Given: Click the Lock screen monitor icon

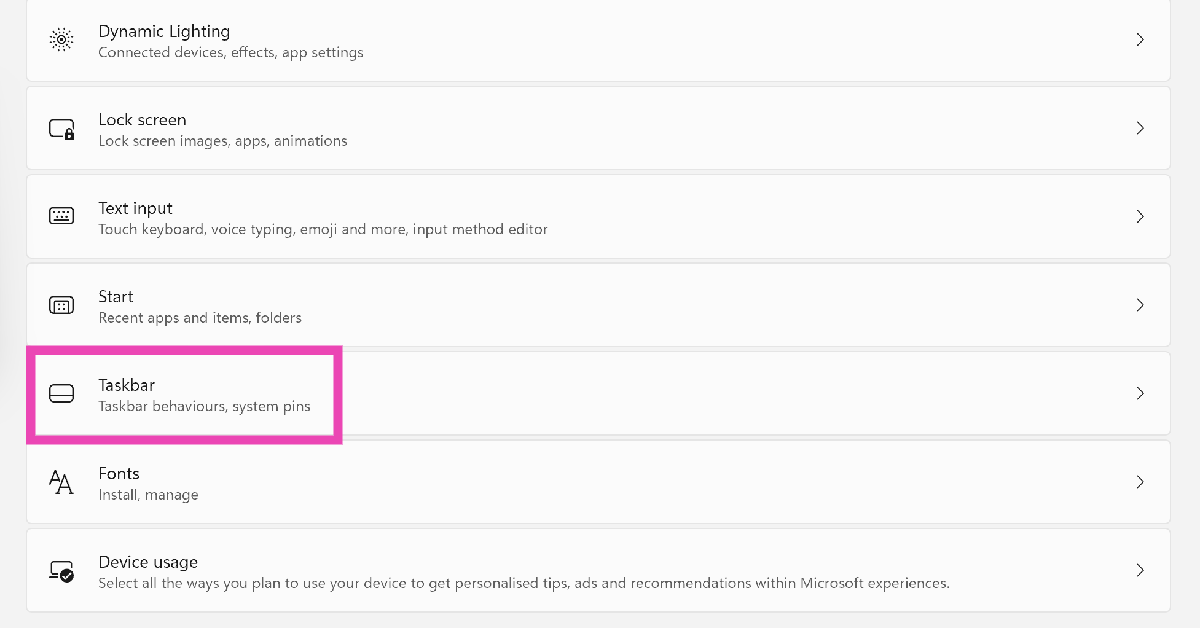Looking at the screenshot, I should click(x=61, y=129).
